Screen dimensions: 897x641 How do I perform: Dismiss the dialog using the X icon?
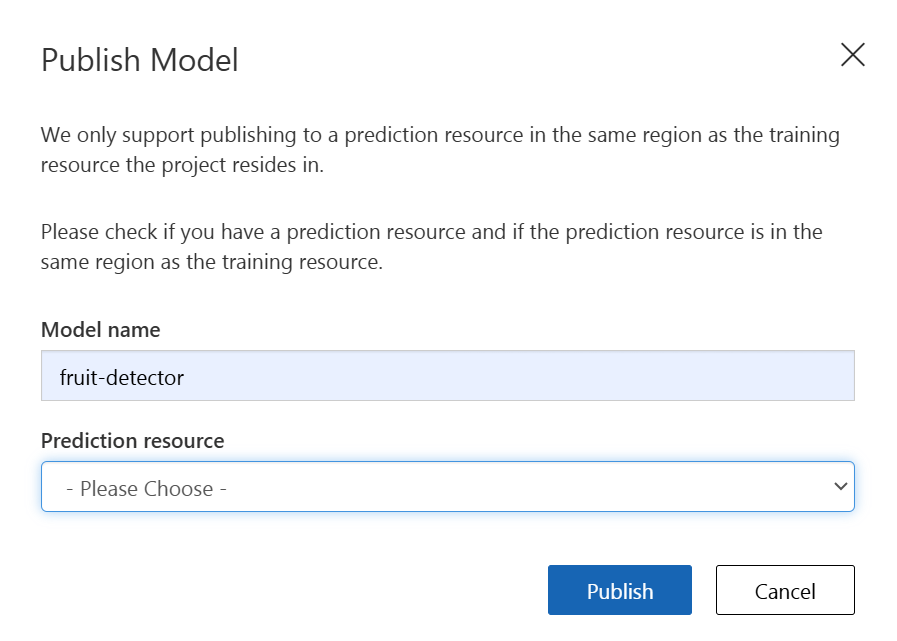tap(852, 55)
